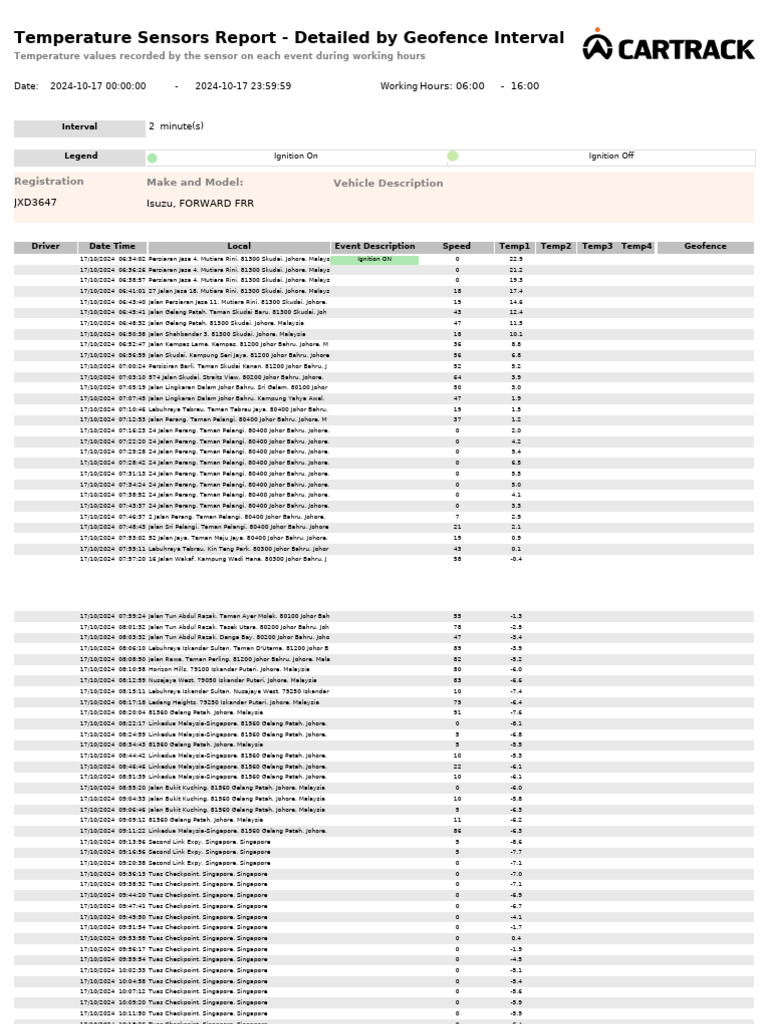Click the 'Date Time' column header
Viewport: 768px width, 1024px height.
pyautogui.click(x=112, y=247)
